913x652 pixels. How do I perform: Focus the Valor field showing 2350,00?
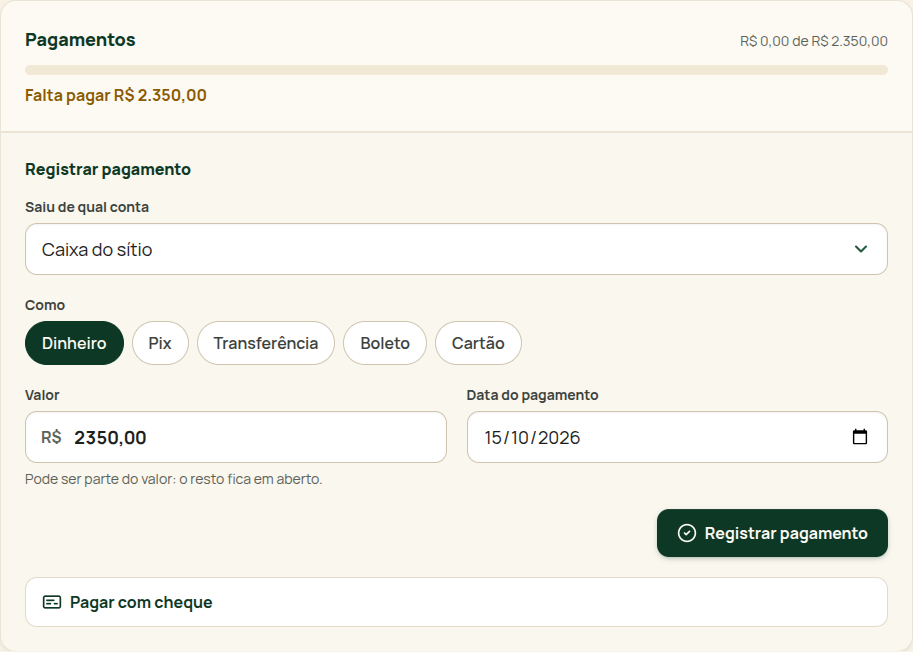coord(235,437)
